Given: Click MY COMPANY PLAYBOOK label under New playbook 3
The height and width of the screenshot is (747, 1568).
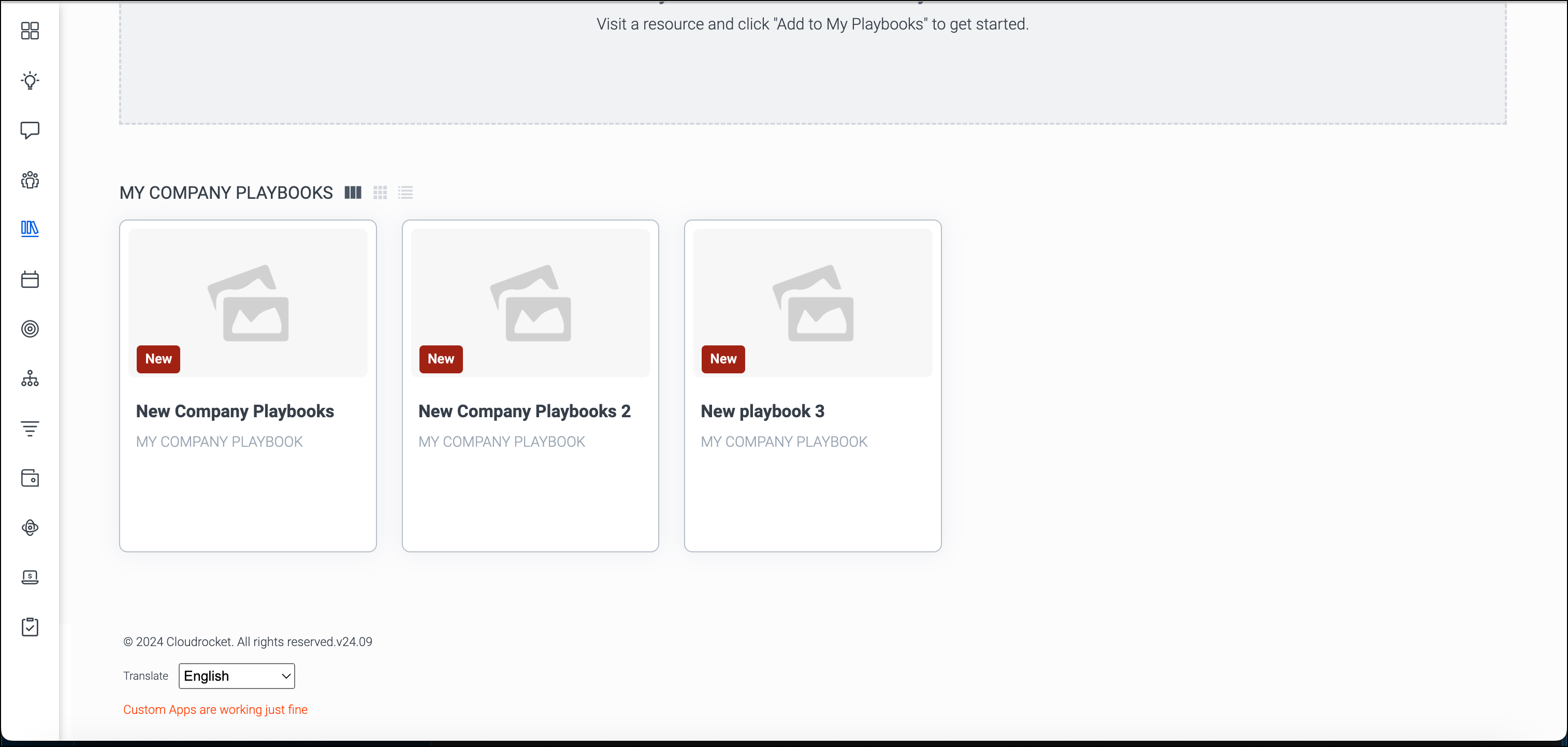Looking at the screenshot, I should coord(784,442).
